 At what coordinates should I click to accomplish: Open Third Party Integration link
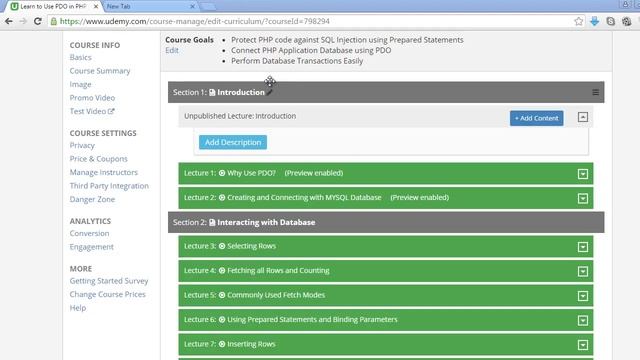pos(109,186)
